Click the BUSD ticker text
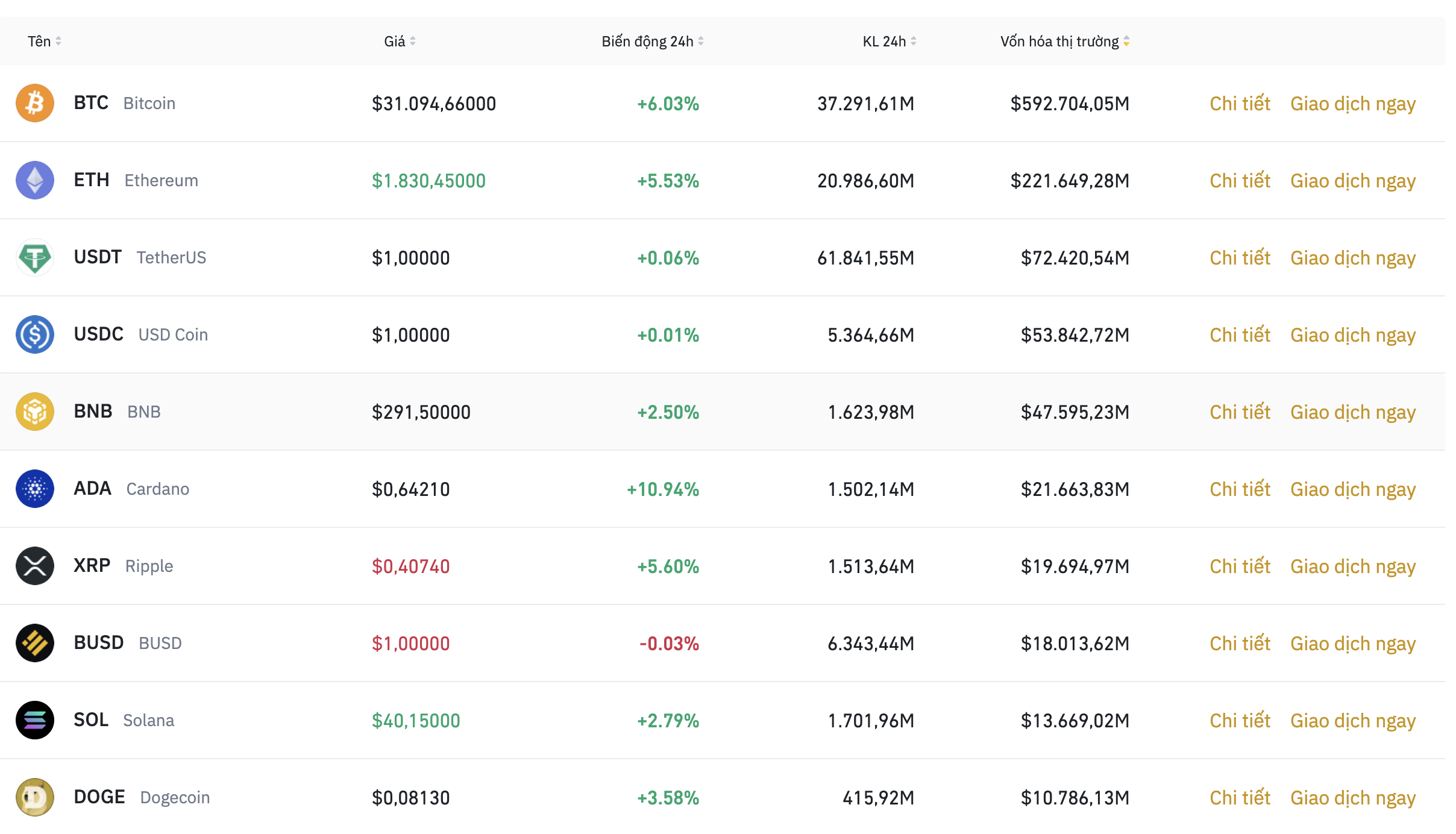Screen dimensions: 1456x834 click(x=98, y=643)
